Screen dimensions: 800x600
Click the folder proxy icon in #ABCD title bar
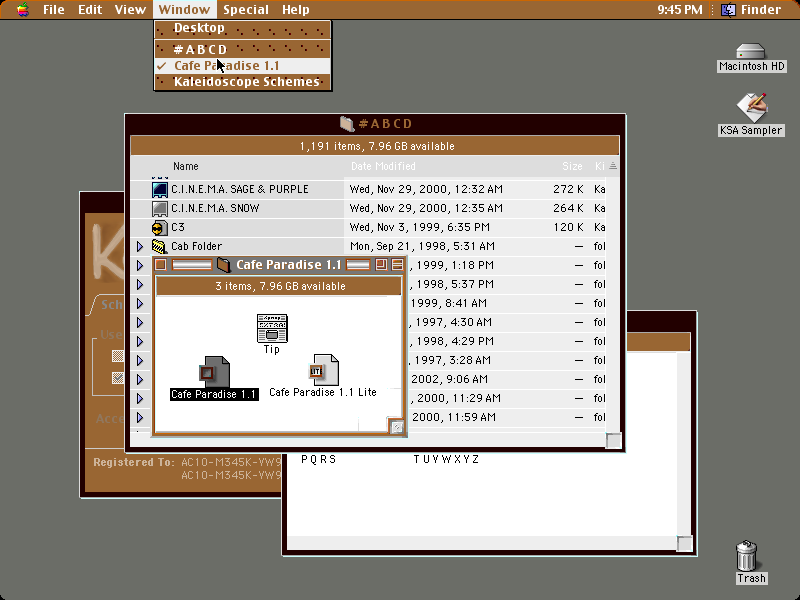coord(347,123)
